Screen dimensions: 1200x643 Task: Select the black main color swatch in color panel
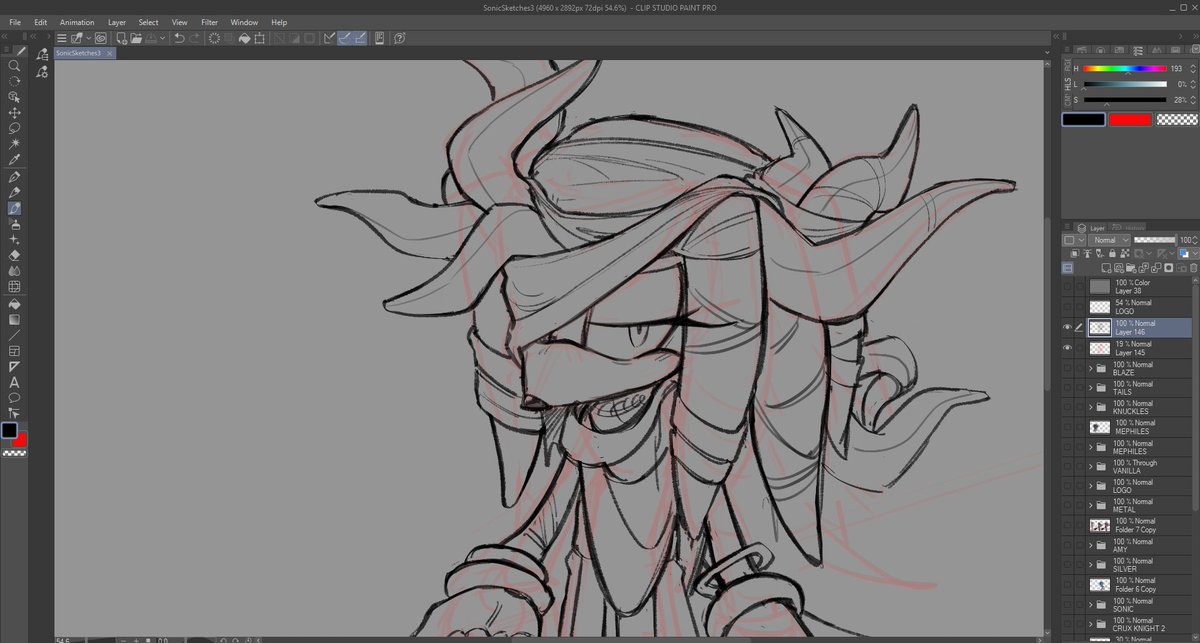(x=1083, y=119)
